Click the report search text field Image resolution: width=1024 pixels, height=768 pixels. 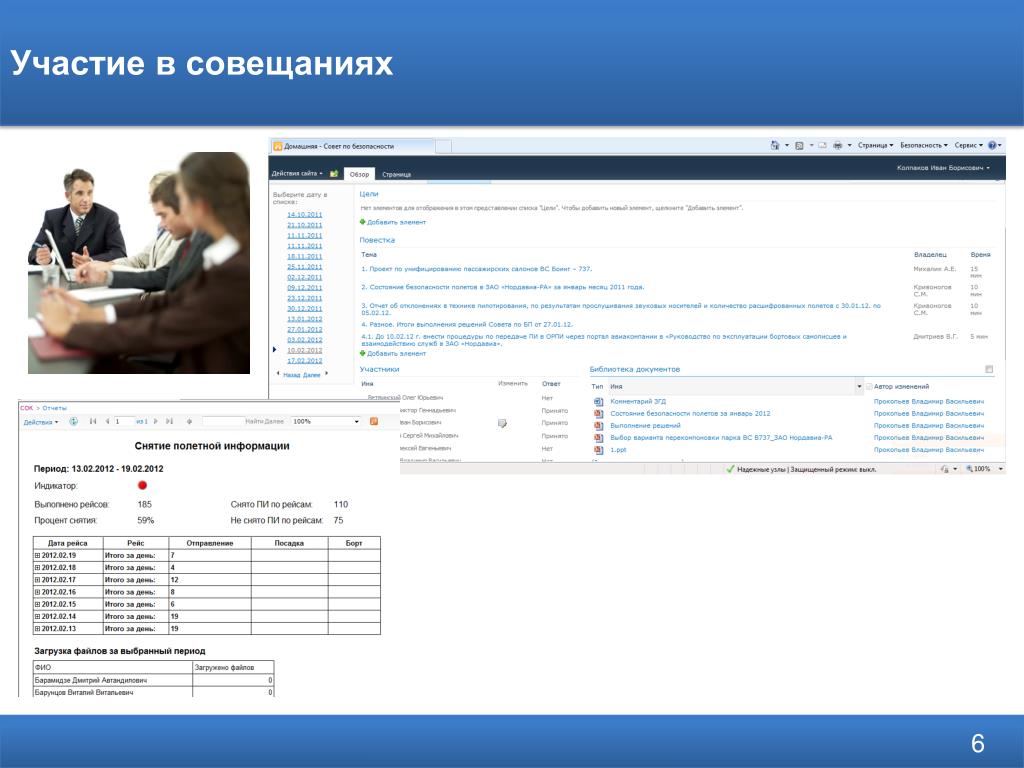(223, 422)
